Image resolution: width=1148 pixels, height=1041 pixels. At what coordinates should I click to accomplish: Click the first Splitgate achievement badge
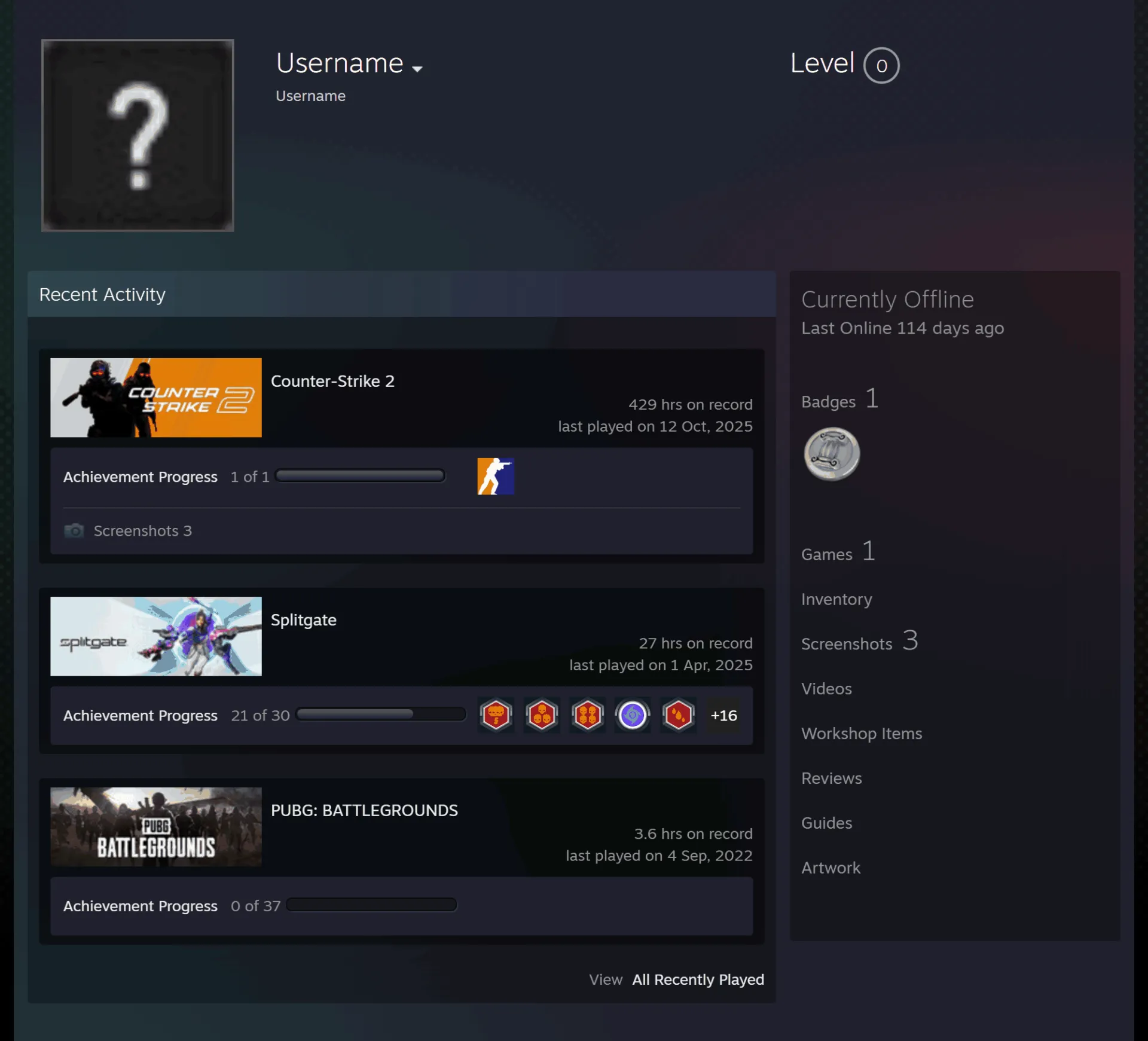(496, 715)
